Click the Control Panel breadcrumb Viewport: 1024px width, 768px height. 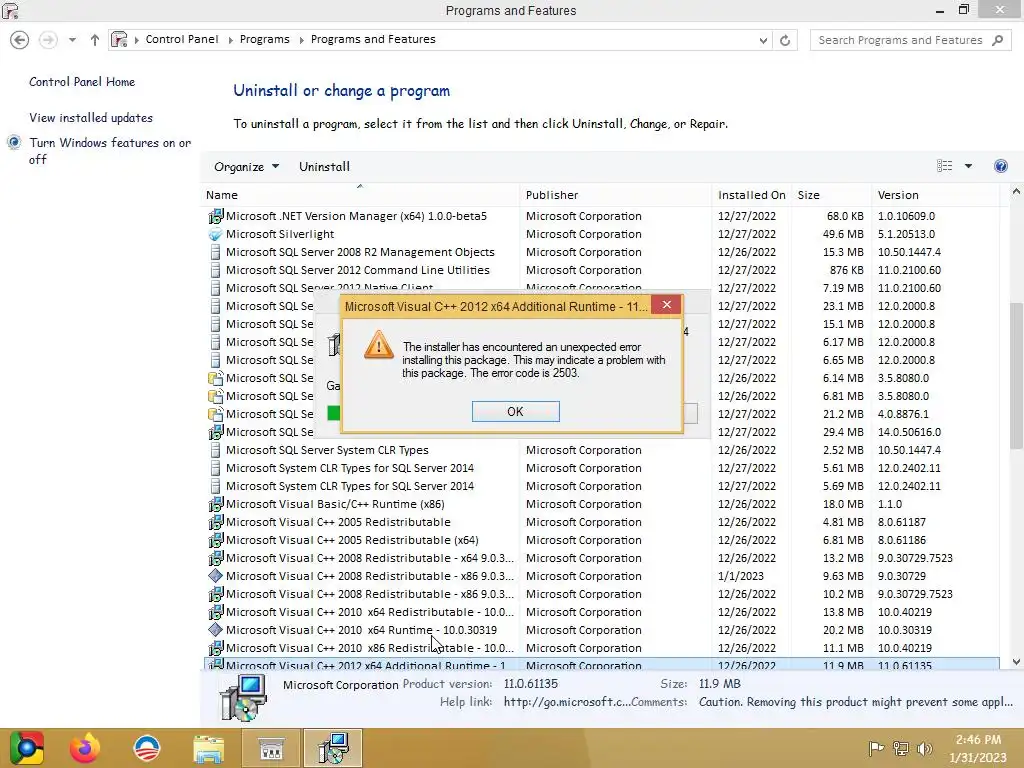click(182, 39)
